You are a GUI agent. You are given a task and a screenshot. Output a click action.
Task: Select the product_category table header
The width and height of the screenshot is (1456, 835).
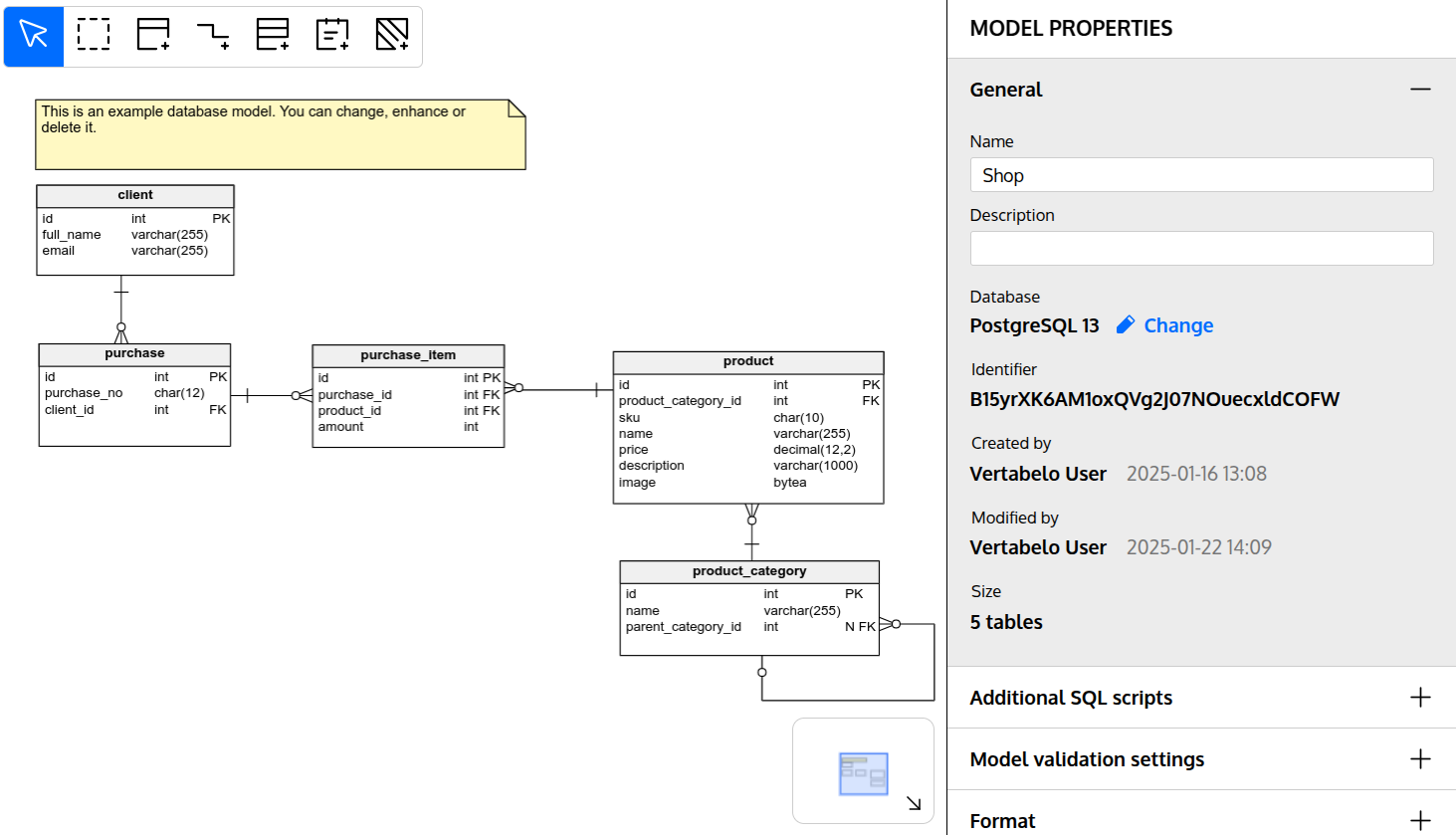(x=749, y=571)
